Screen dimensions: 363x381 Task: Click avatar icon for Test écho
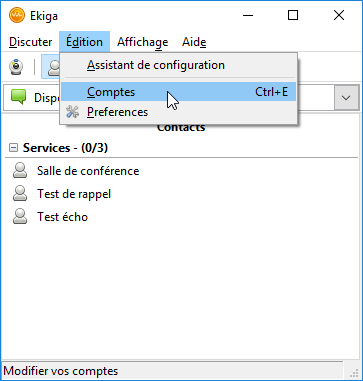[20, 217]
